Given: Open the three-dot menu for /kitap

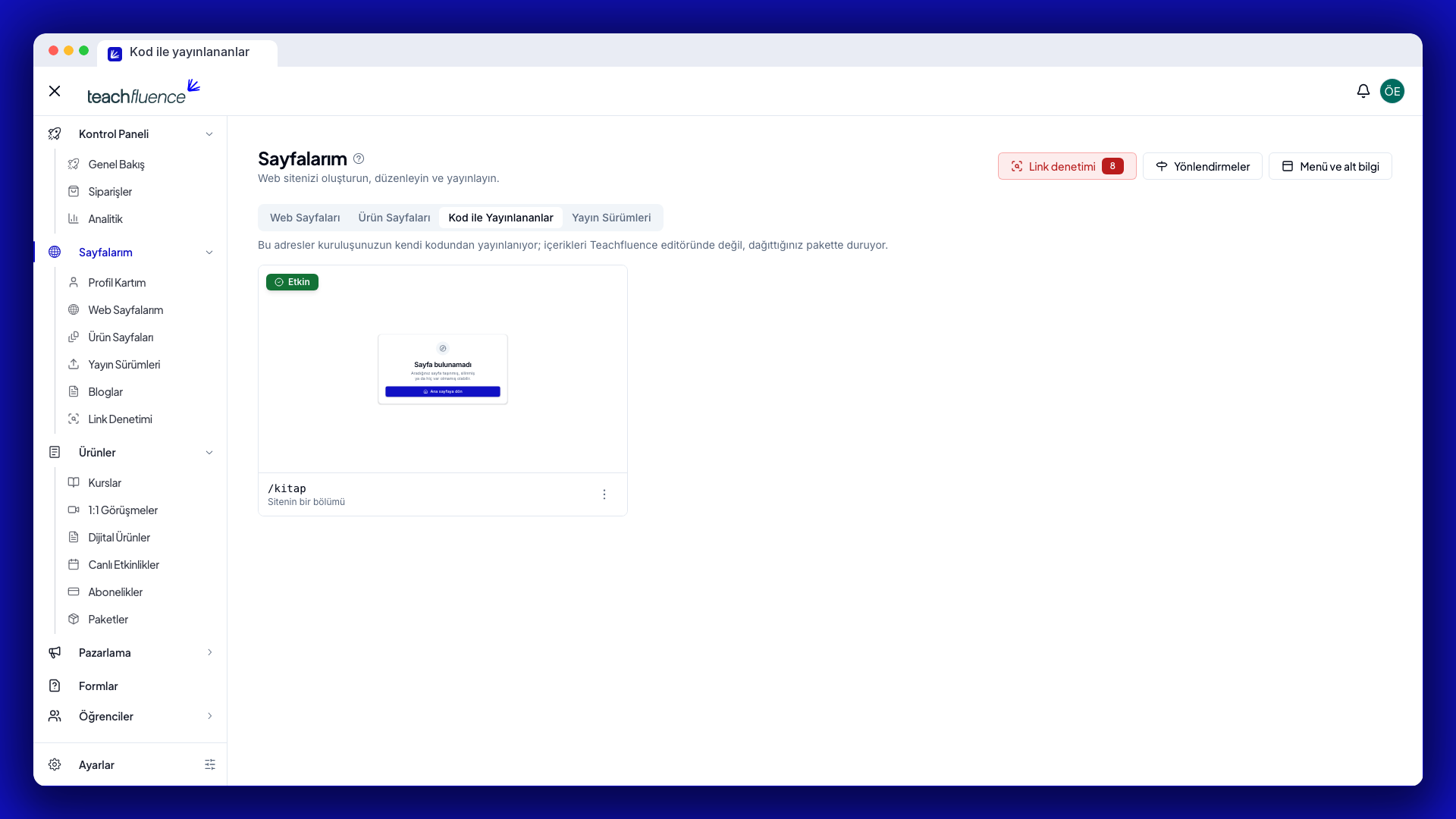Looking at the screenshot, I should click(x=604, y=494).
